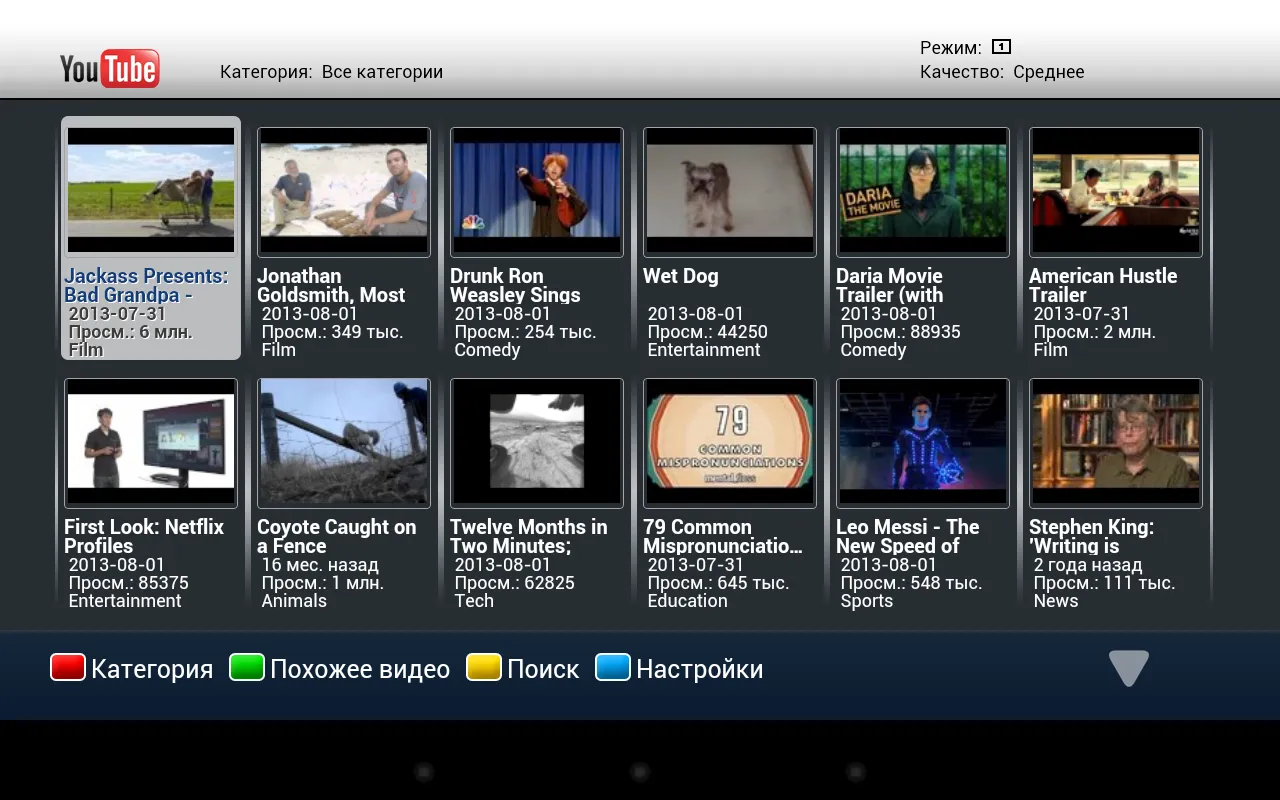Click the "Sports" category under Leo Messi
1280x800 pixels.
[x=867, y=601]
